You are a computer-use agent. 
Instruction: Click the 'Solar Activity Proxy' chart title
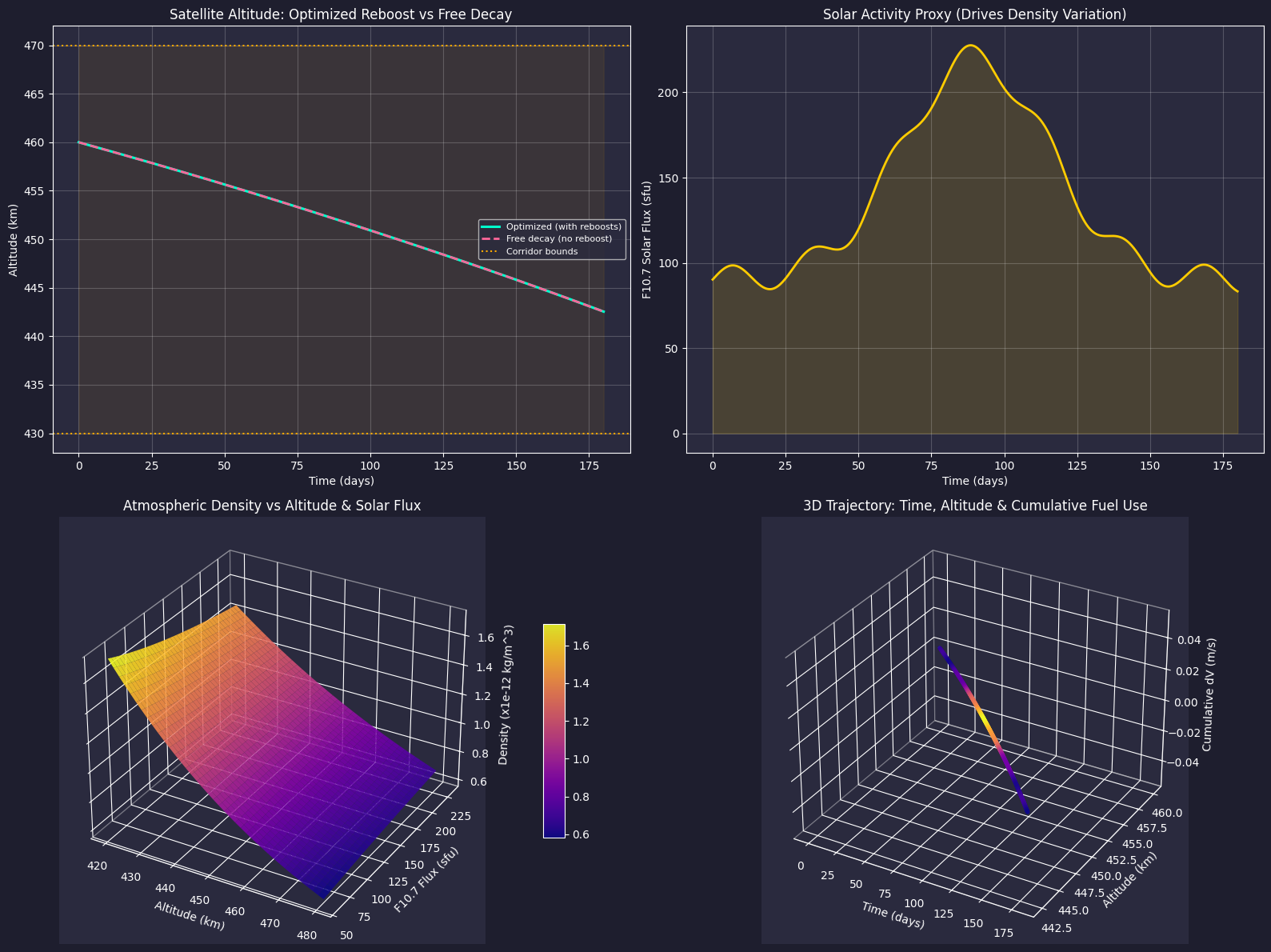coord(974,14)
